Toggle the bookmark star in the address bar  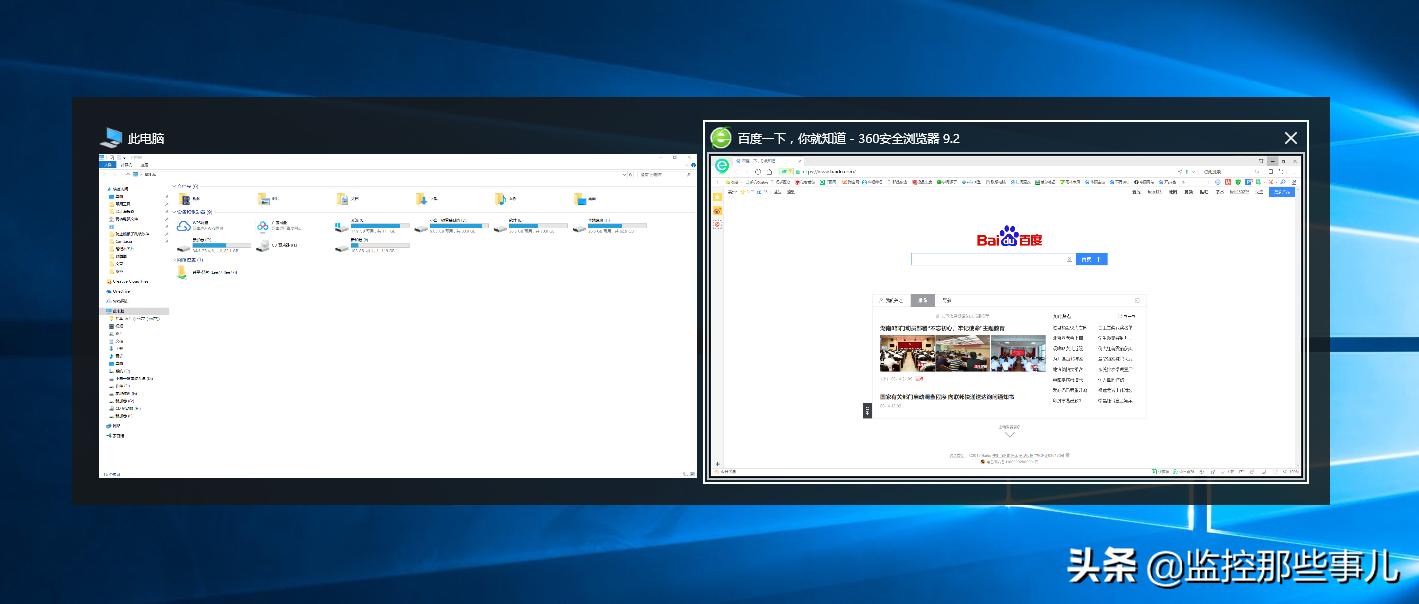[1186, 171]
